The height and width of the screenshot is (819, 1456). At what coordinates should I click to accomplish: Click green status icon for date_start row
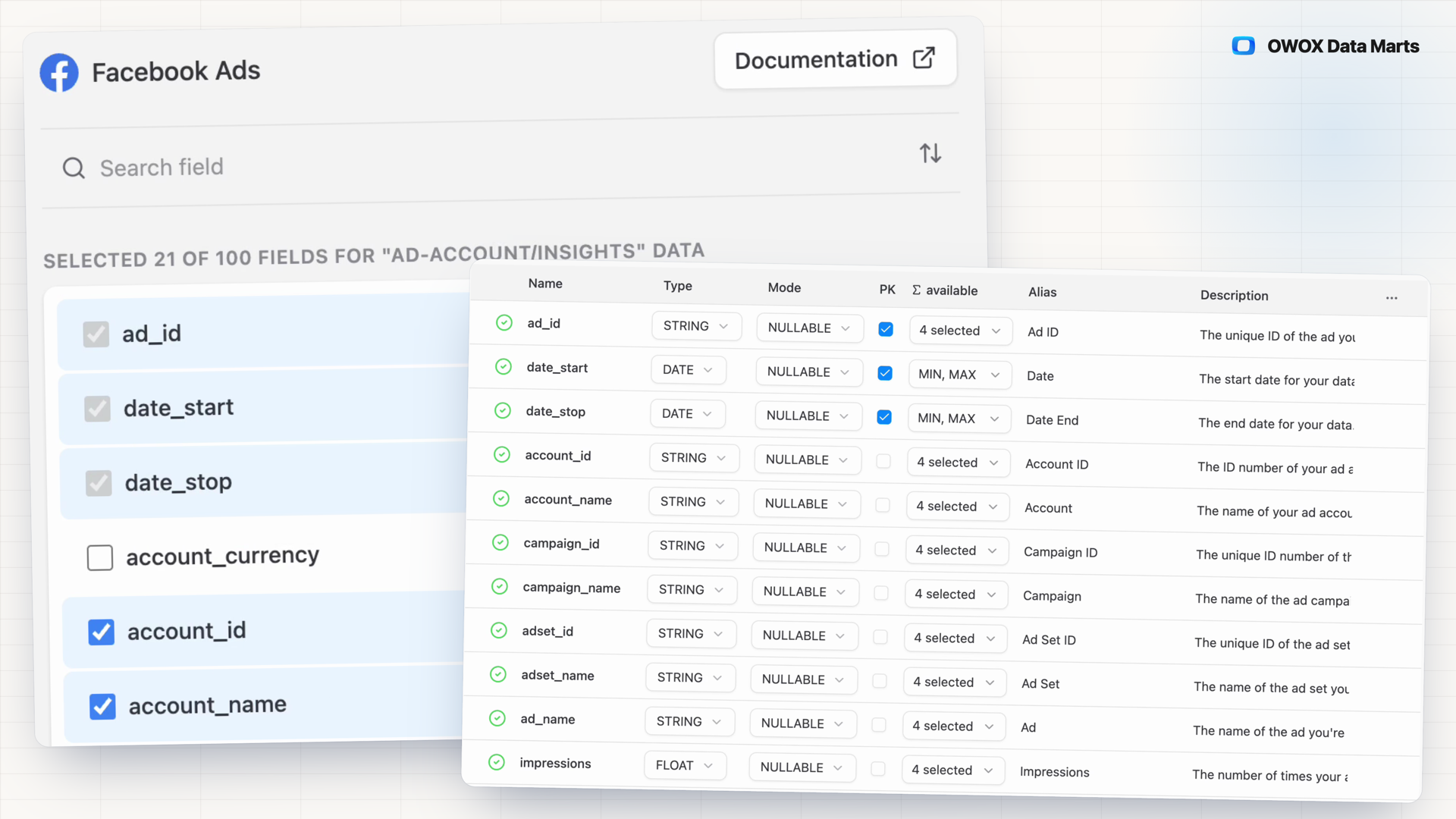(504, 367)
